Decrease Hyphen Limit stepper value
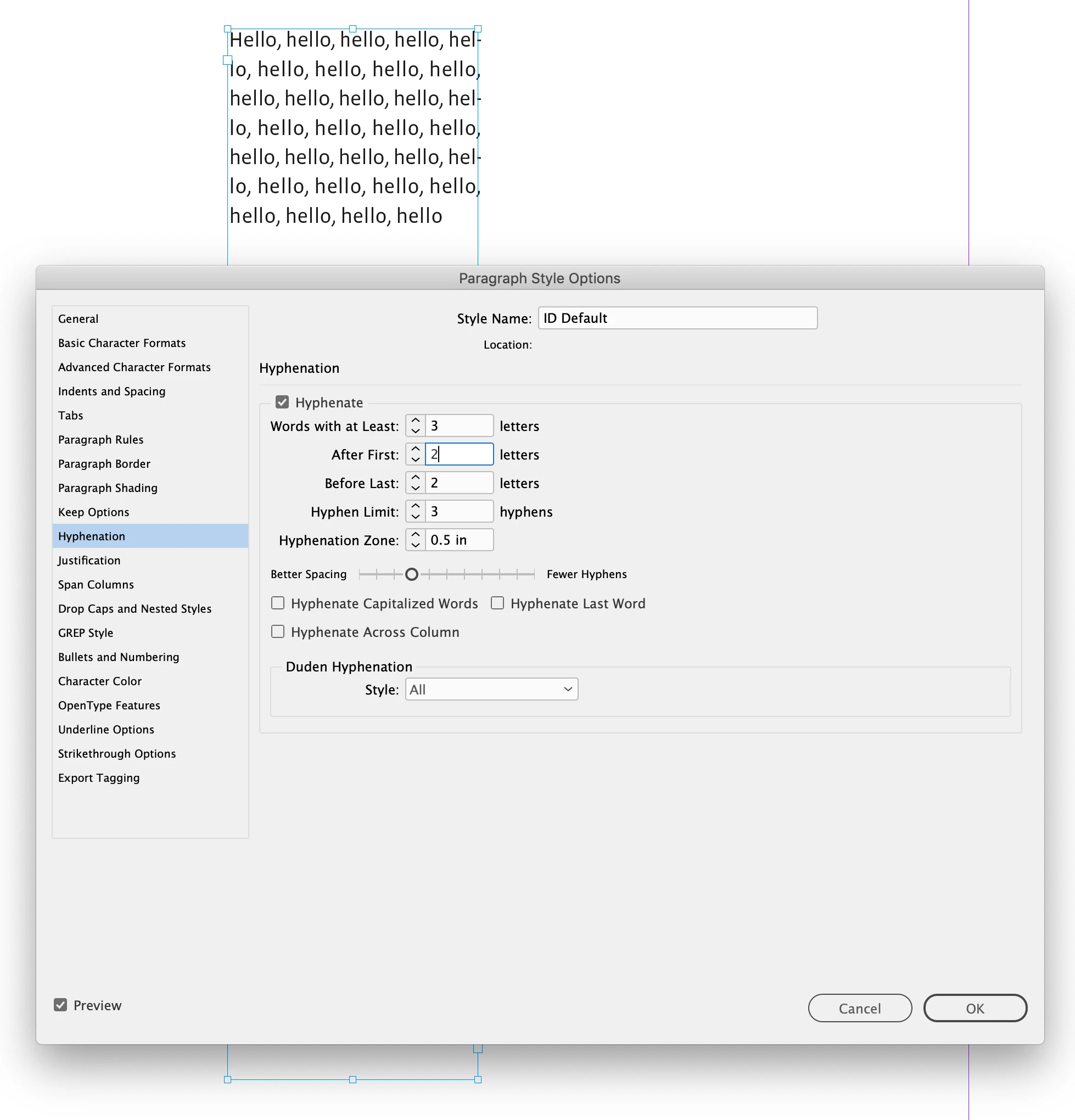The height and width of the screenshot is (1120, 1075). pos(416,517)
